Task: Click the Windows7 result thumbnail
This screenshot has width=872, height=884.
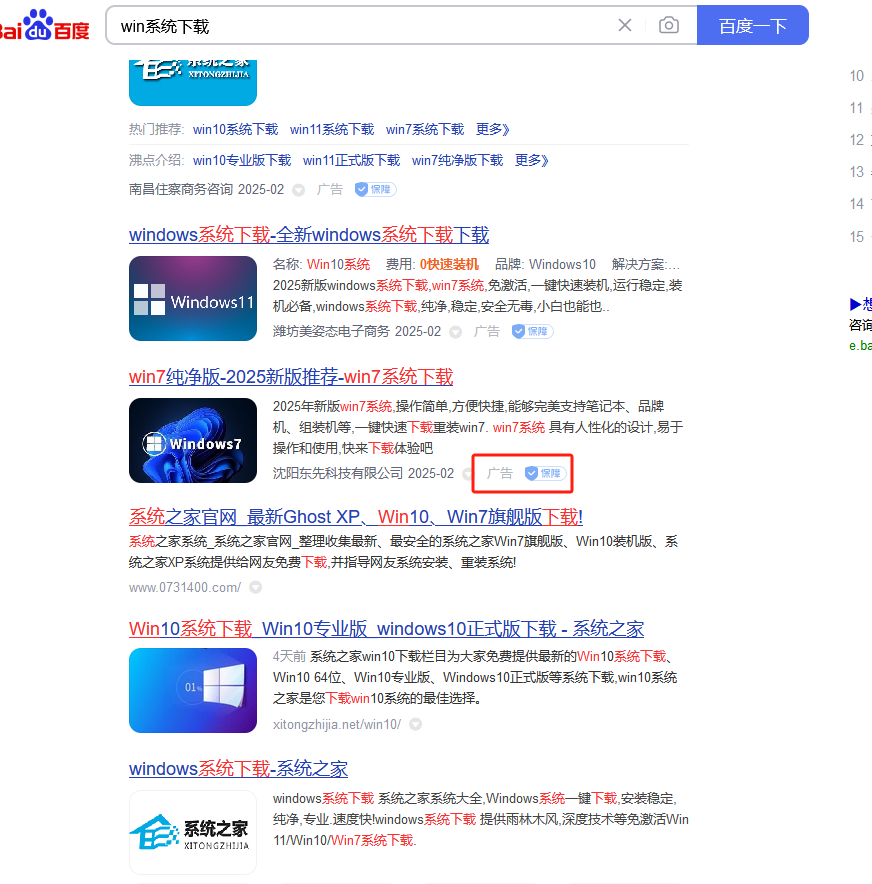Action: pos(193,440)
